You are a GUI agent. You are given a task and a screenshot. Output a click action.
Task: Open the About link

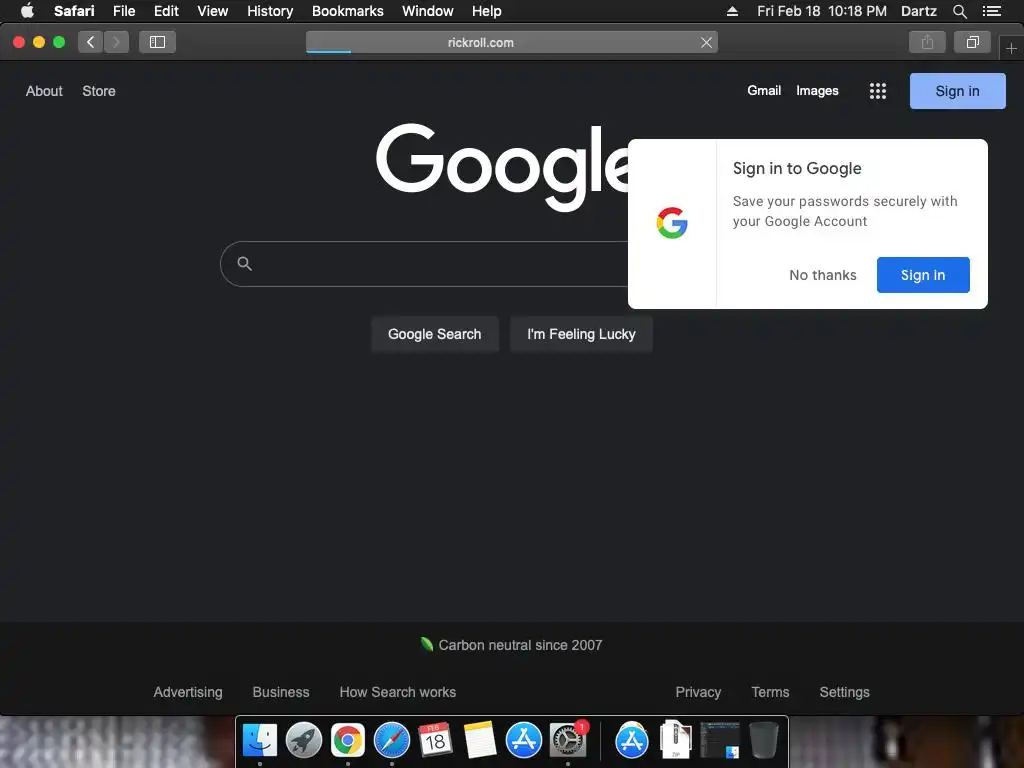[44, 91]
